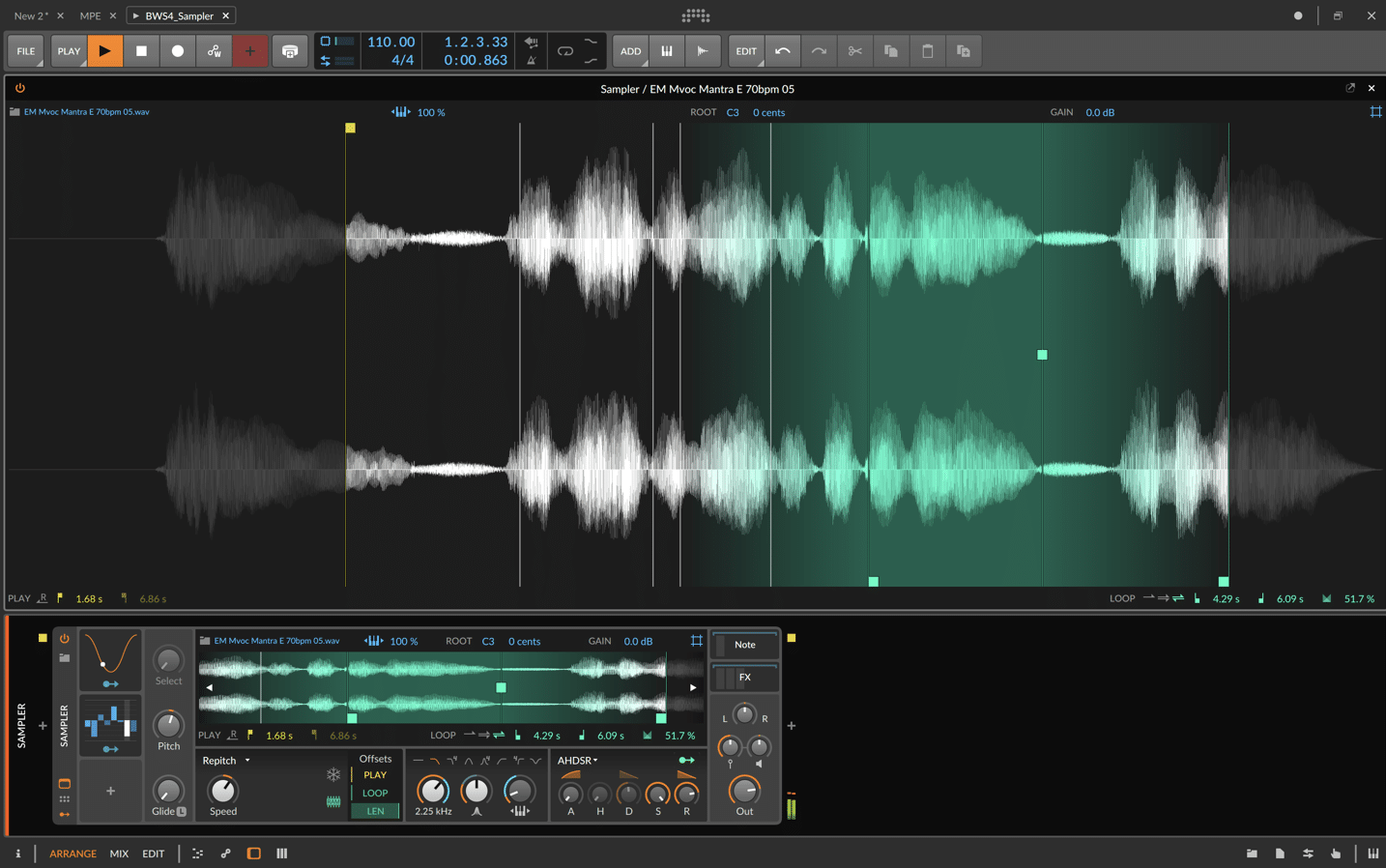Image resolution: width=1386 pixels, height=868 pixels.
Task: Click the tempo value 110.00
Action: [x=390, y=42]
